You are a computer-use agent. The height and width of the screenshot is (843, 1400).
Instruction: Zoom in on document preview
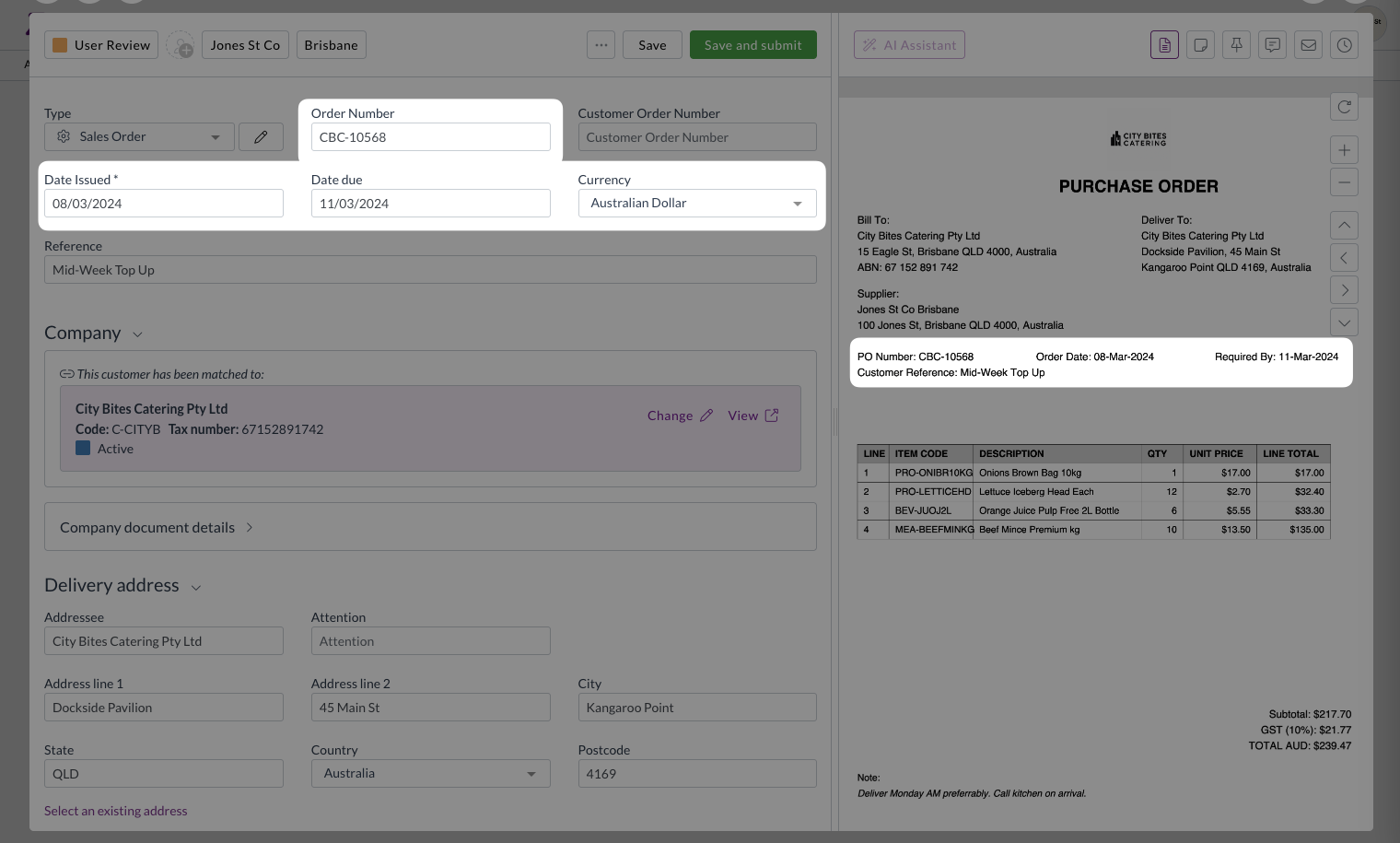pos(1344,150)
